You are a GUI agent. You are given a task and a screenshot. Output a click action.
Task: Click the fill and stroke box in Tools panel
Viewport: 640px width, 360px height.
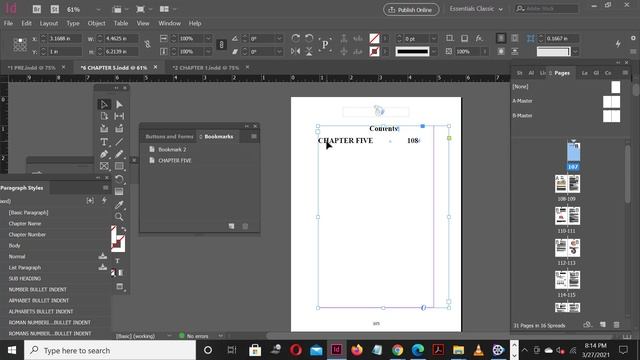point(118,240)
